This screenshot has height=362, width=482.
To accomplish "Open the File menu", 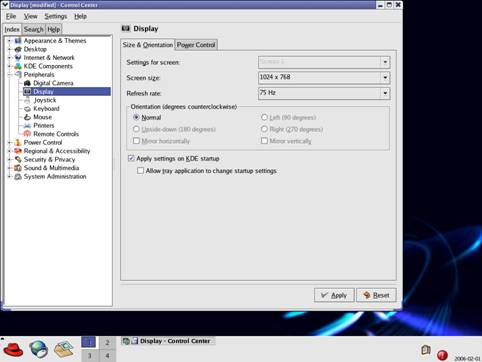I will tap(11, 16).
